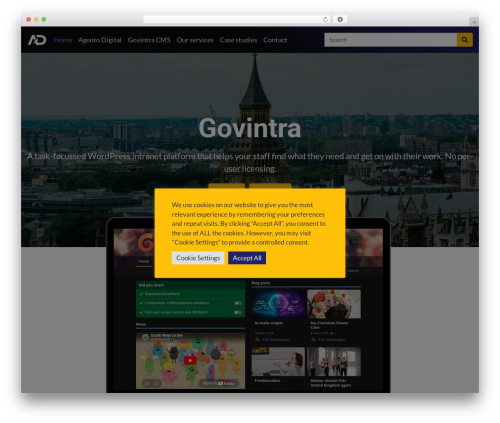
Task: Click the AI made simple blog thumbnail
Action: coord(278,304)
